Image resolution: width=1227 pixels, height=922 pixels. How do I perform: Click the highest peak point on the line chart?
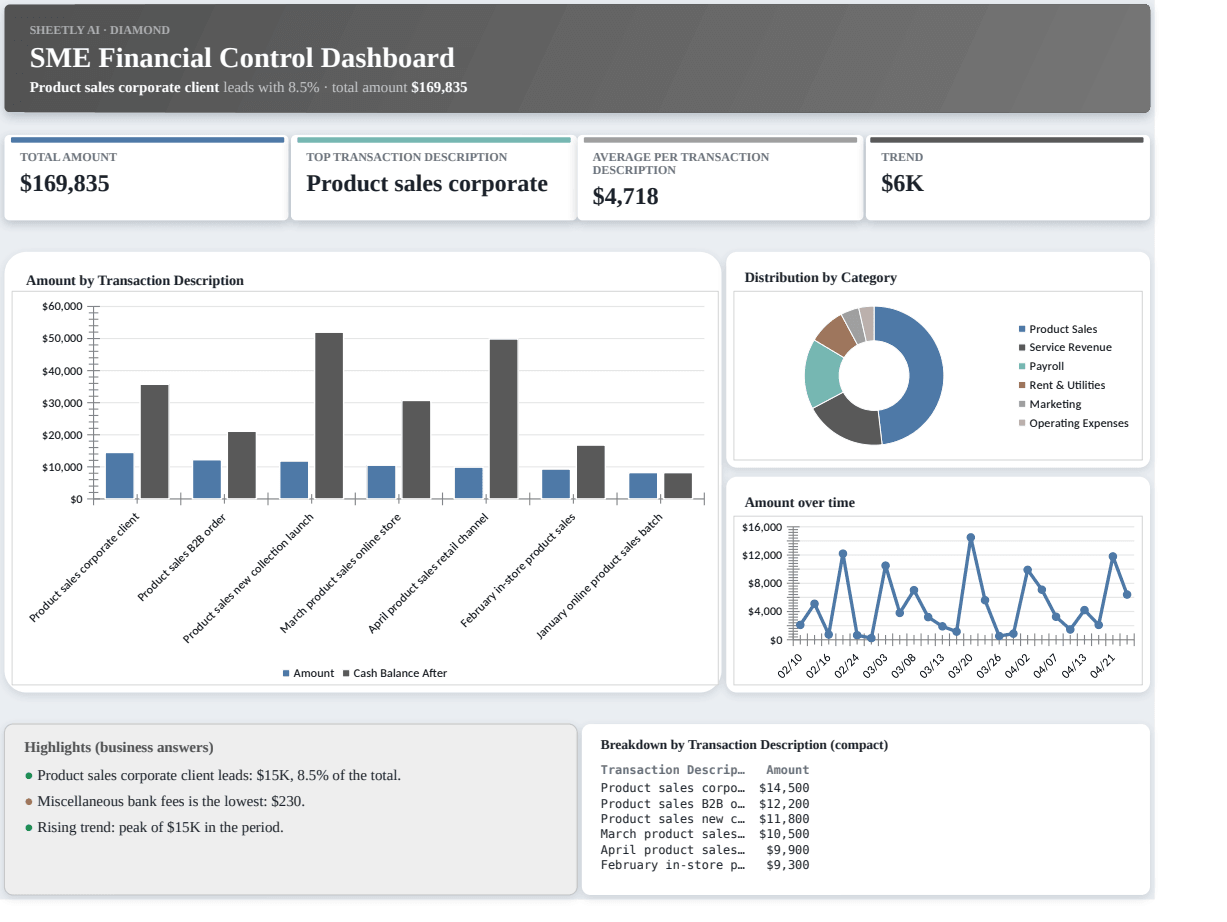[971, 537]
